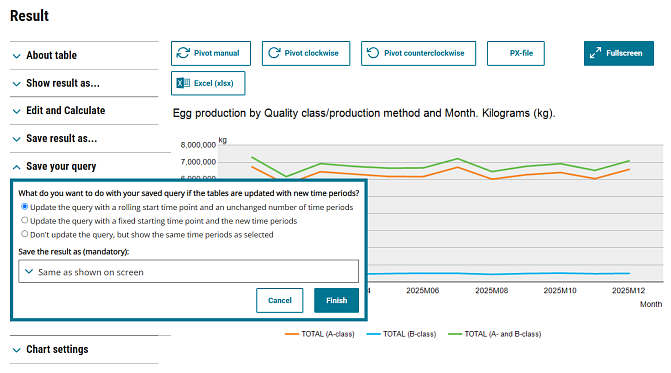Collapse the Save your query section
The image size is (671, 373).
click(84, 166)
